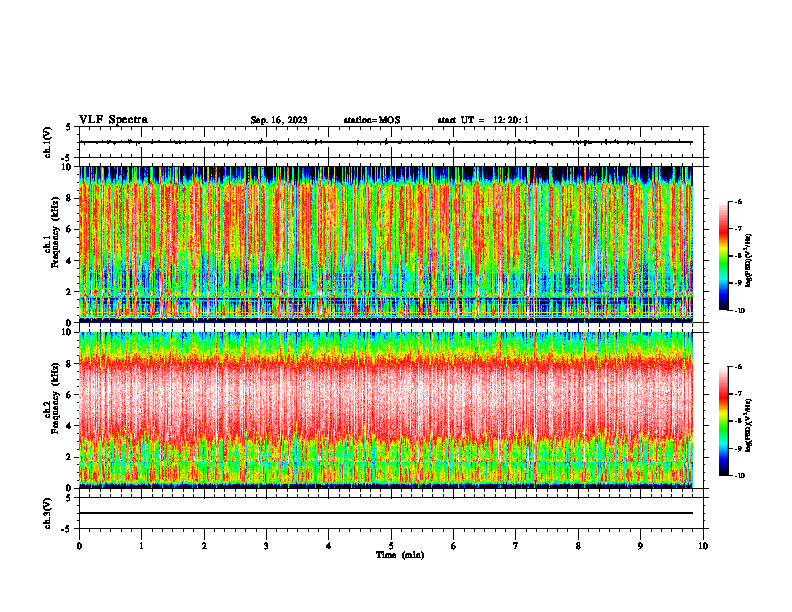Click the "0" tick on the time axis
Viewport: 792px width, 612px height.
(x=79, y=546)
